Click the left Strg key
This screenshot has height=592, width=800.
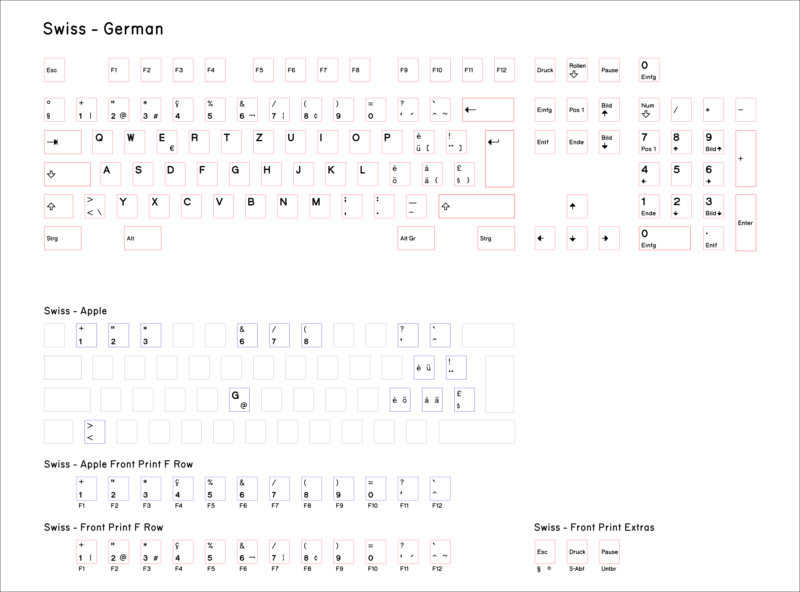pyautogui.click(x=63, y=238)
